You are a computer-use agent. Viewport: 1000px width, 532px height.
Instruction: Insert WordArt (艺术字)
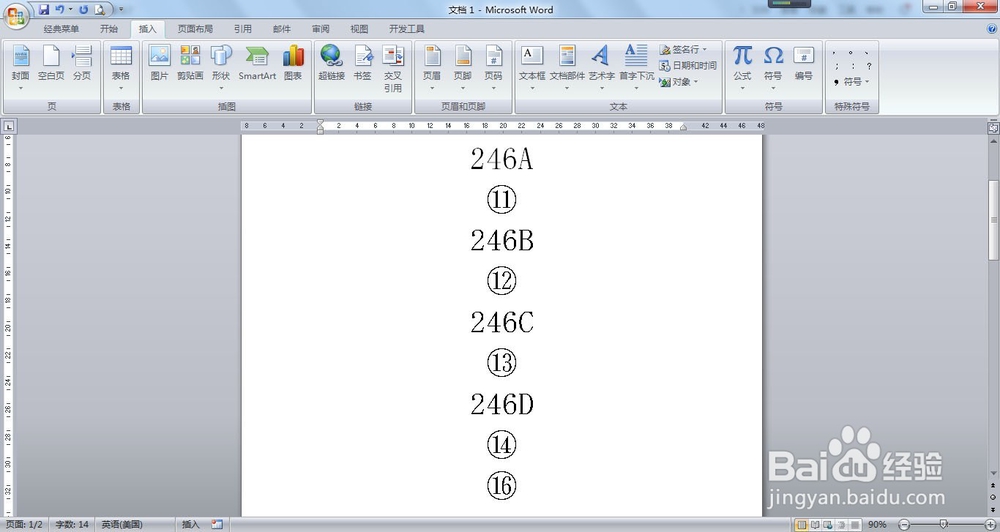(601, 67)
